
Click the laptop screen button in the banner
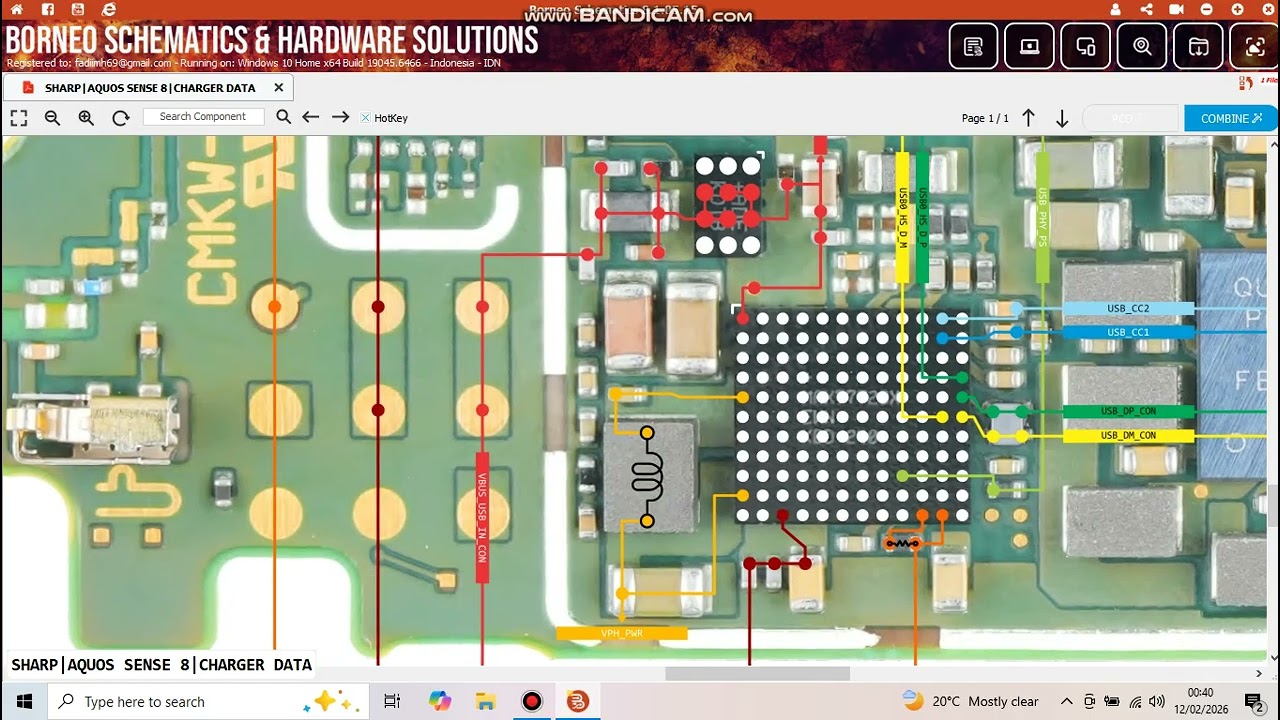click(1029, 46)
